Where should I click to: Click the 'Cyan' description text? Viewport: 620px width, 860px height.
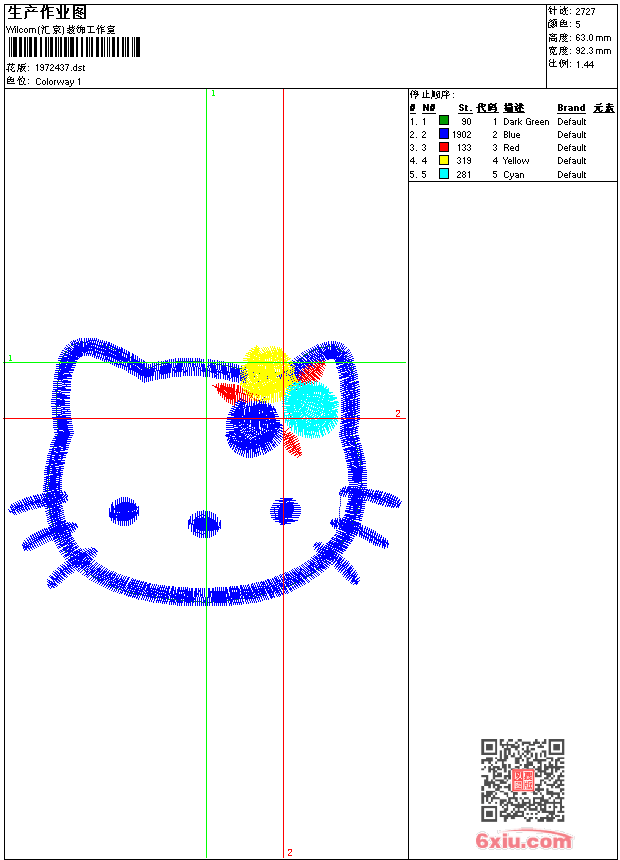pyautogui.click(x=514, y=175)
